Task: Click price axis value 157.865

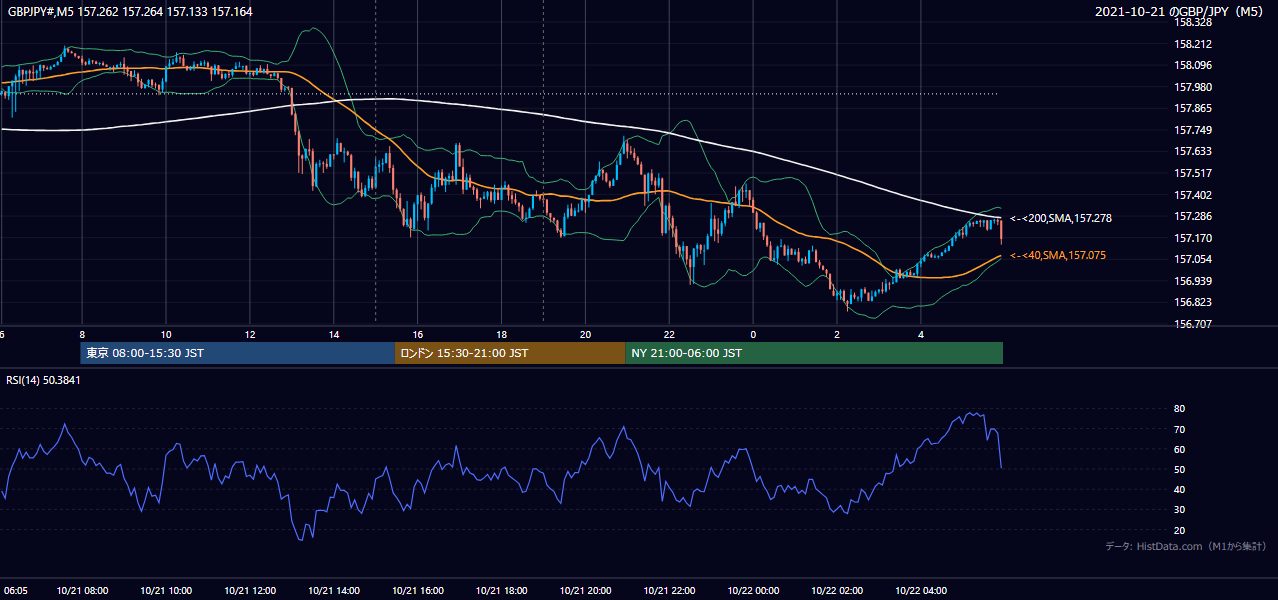Action: pyautogui.click(x=1194, y=108)
